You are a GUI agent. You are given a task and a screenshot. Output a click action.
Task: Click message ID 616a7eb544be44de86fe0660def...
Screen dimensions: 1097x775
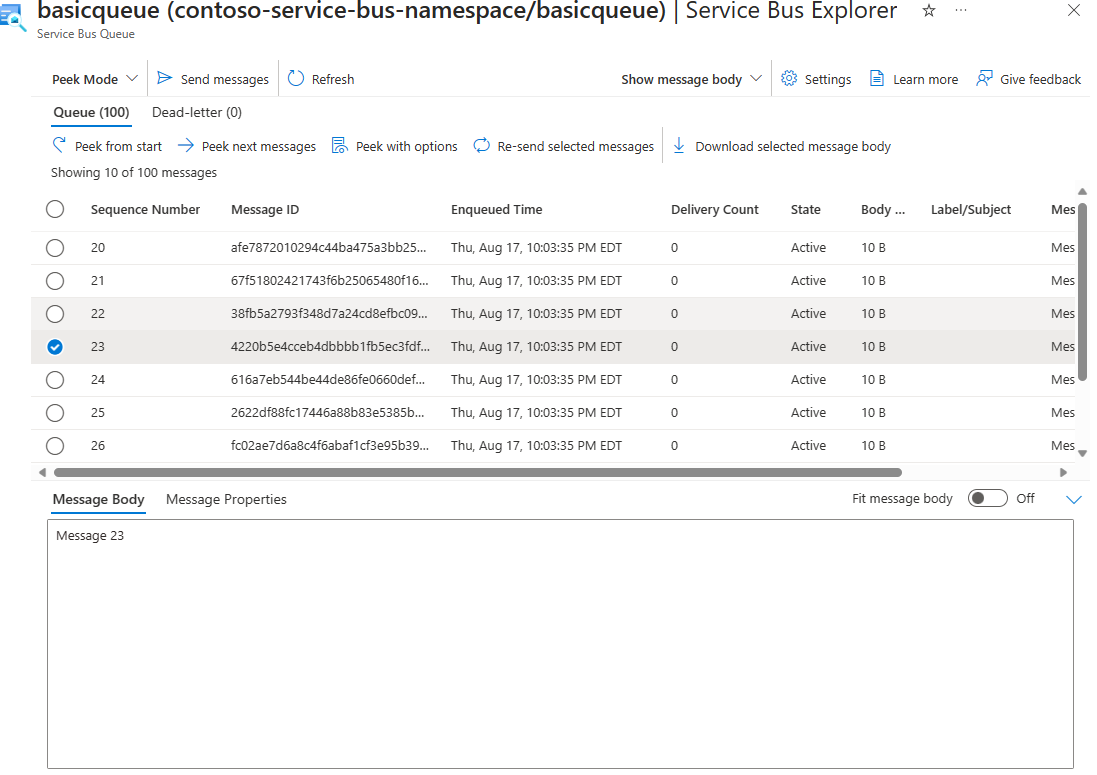click(x=327, y=379)
